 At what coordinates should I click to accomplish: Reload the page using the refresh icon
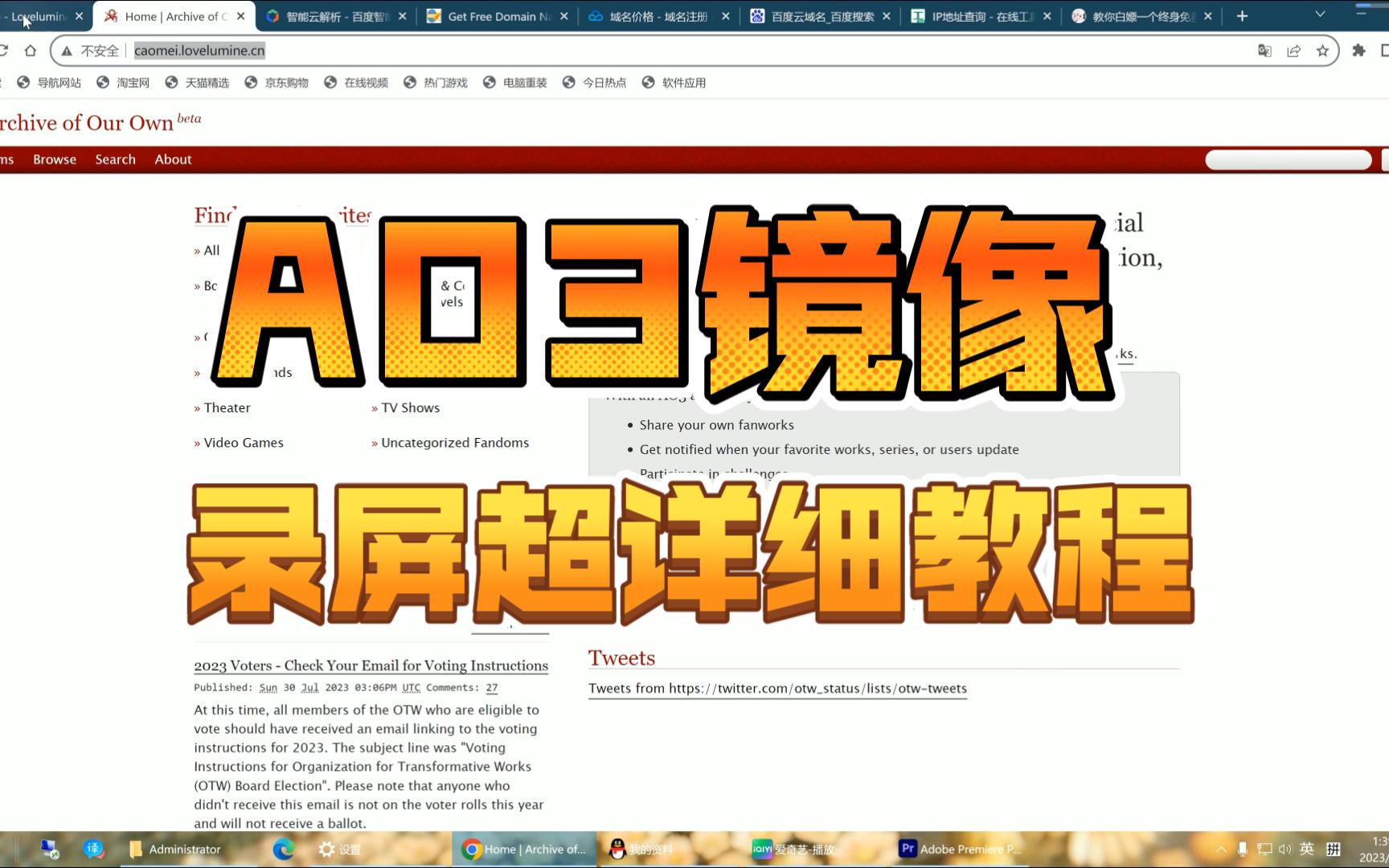click(4, 50)
